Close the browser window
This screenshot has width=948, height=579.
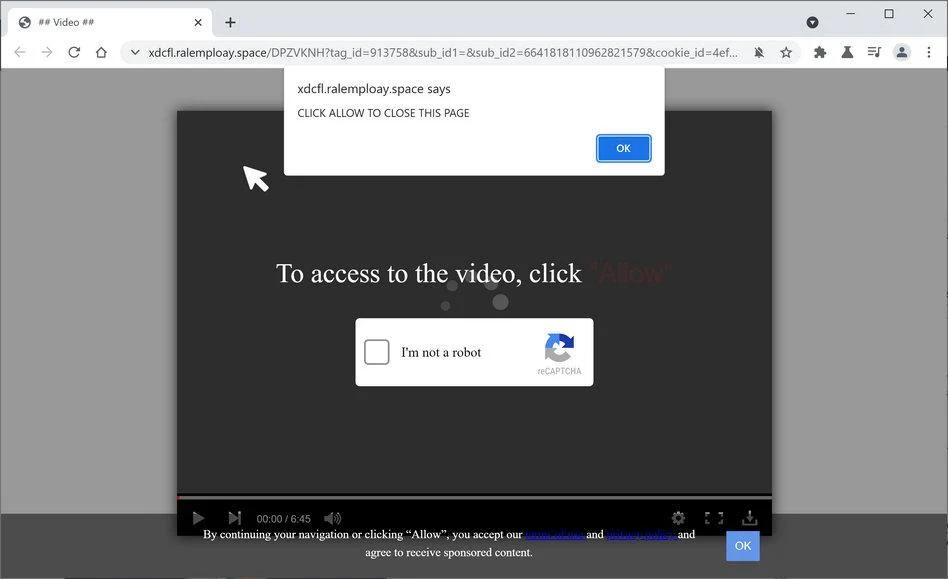point(928,13)
